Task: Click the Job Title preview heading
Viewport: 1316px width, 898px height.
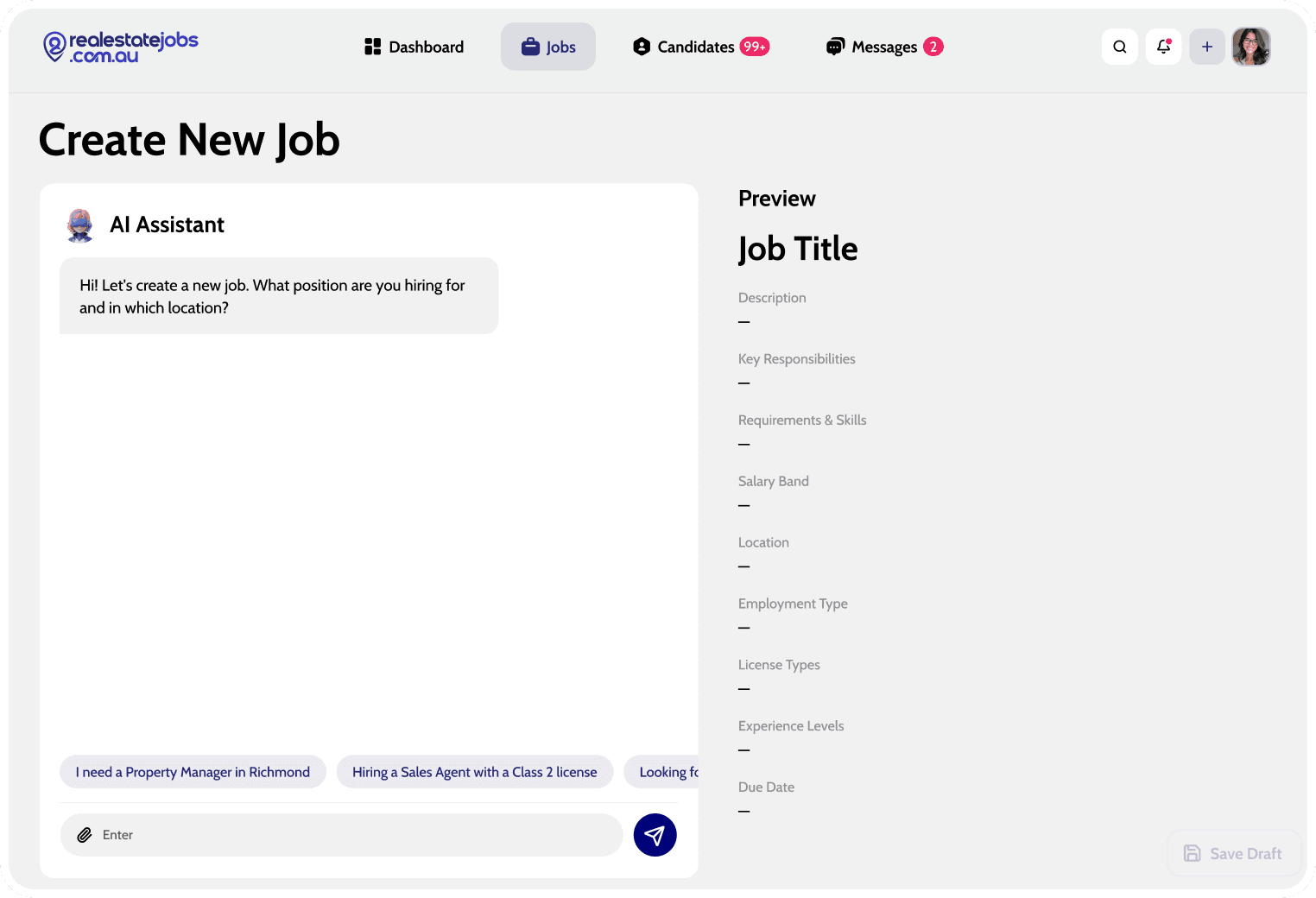Action: 798,249
